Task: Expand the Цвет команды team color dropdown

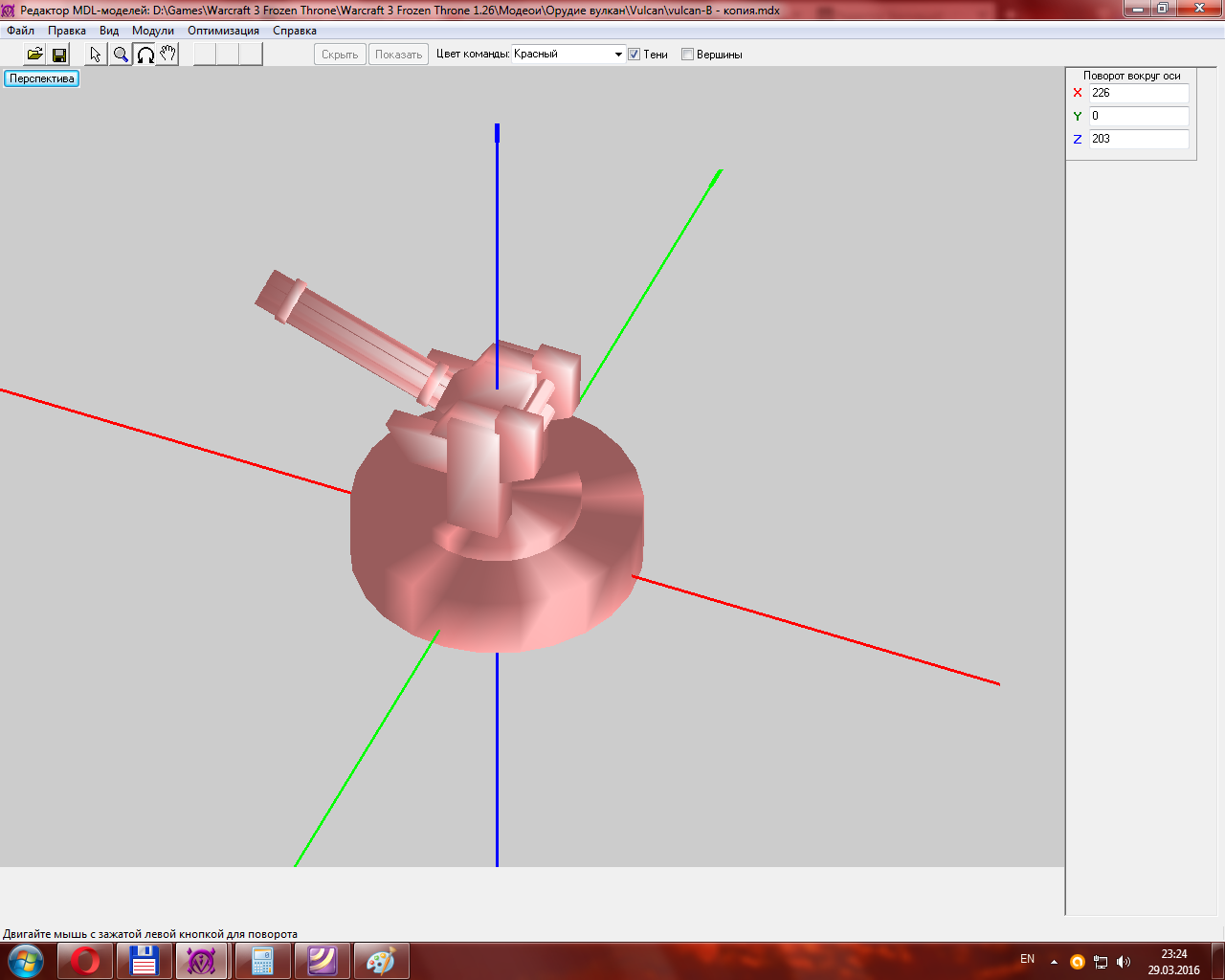Action: [618, 55]
